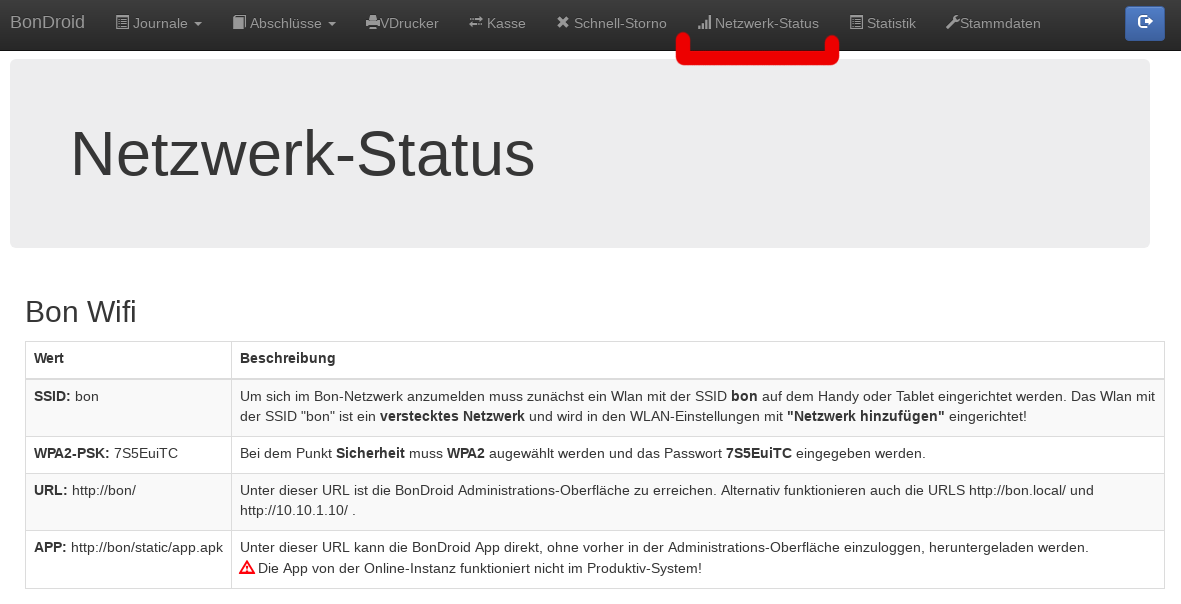Click the Kasse exchange arrows icon
1181x604 pixels.
(476, 23)
